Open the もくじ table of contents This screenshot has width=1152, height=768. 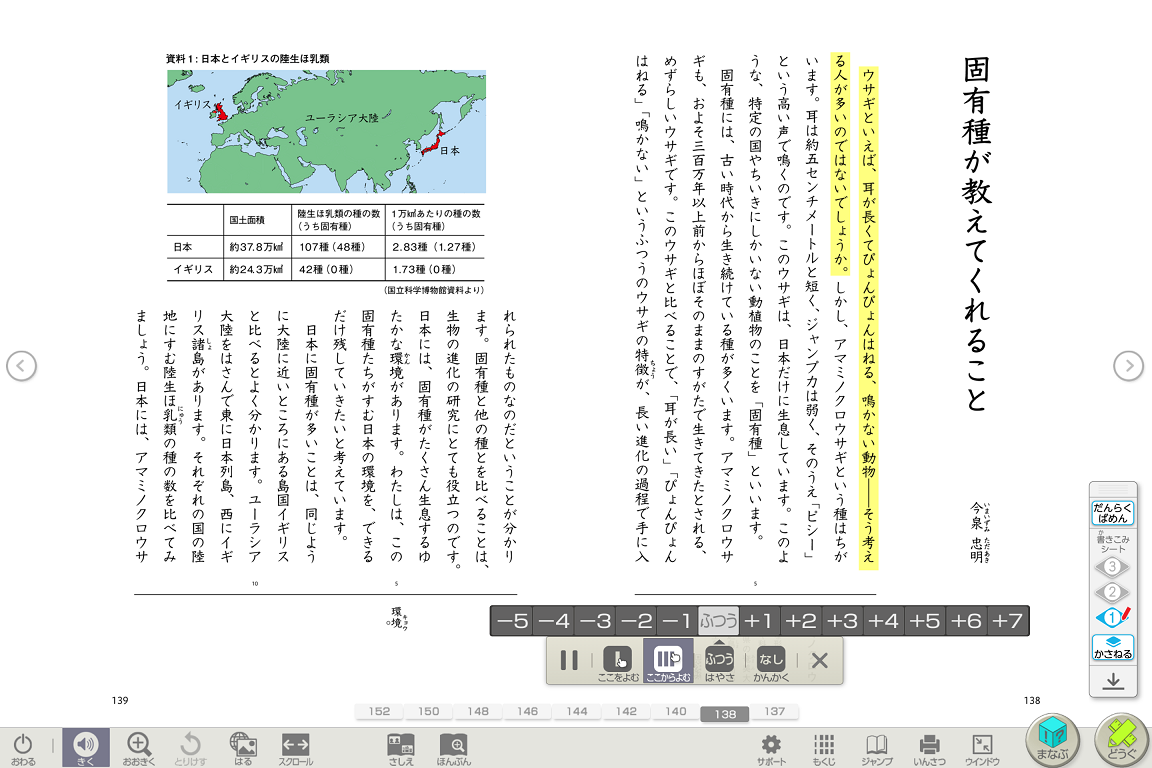[824, 748]
